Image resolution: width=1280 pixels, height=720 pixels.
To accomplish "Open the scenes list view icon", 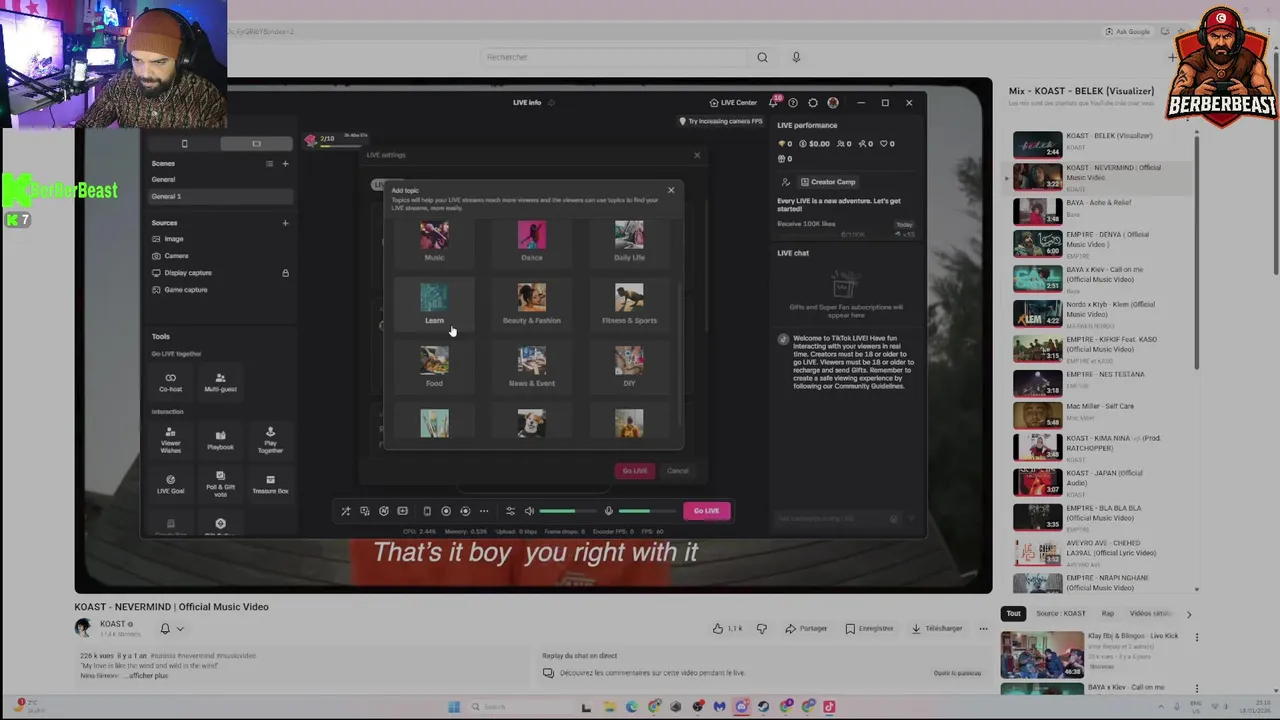I will (269, 163).
